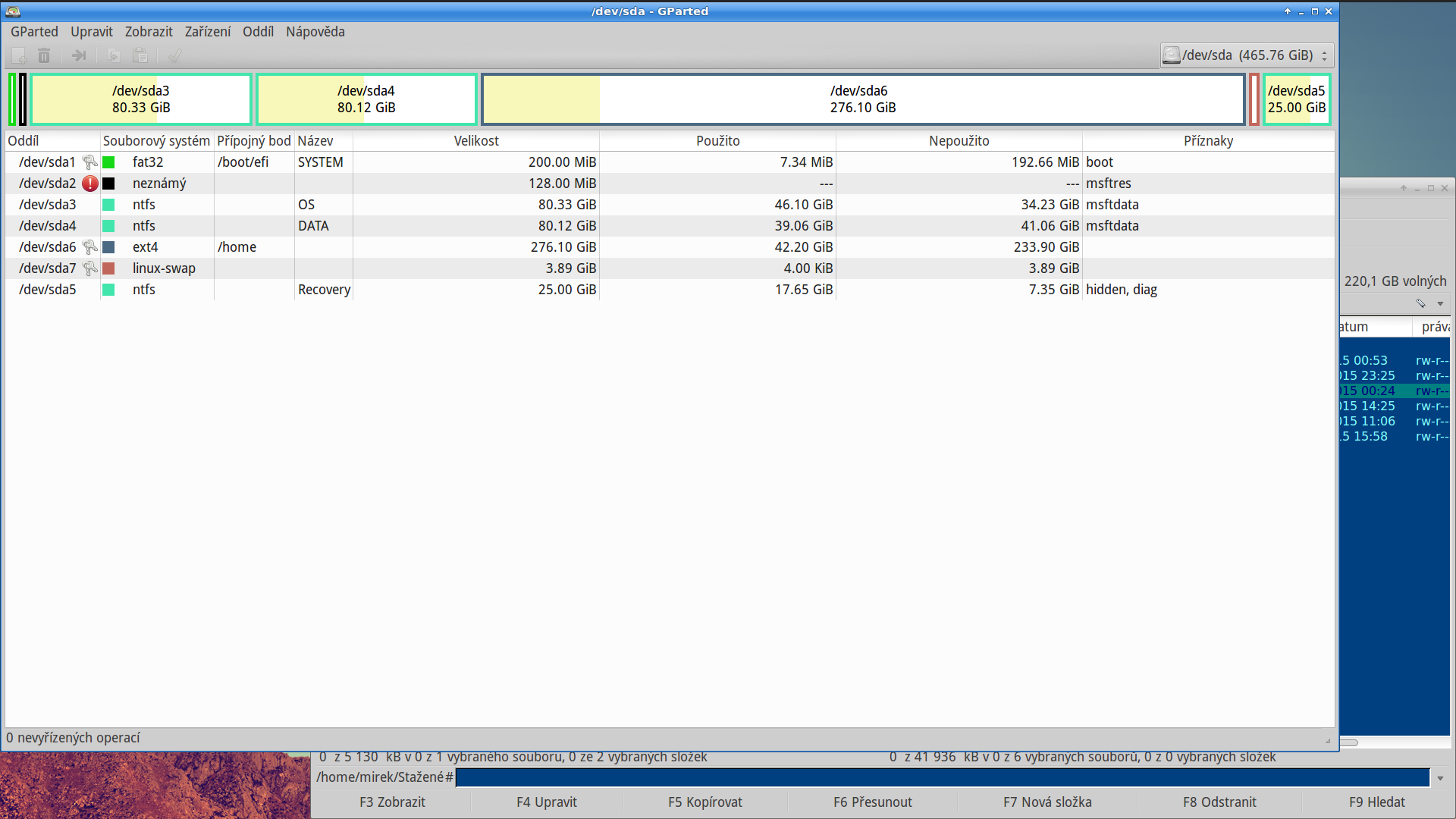Select the 15 00:24 file row in file manager
The image size is (1456, 819).
(1395, 391)
